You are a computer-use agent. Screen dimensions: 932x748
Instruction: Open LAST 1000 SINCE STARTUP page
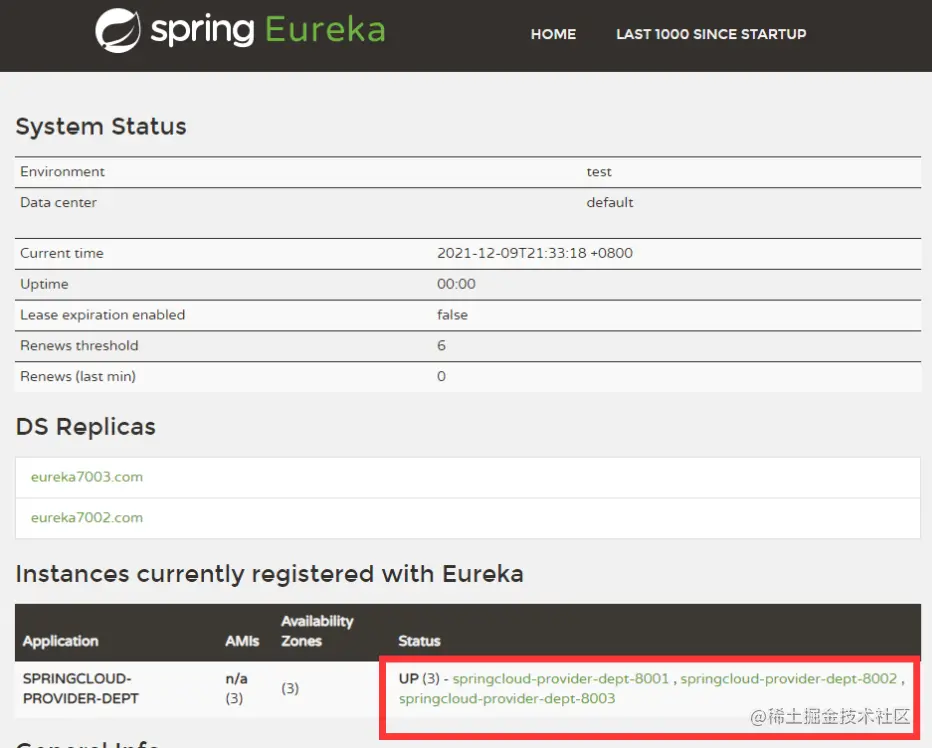pos(711,34)
